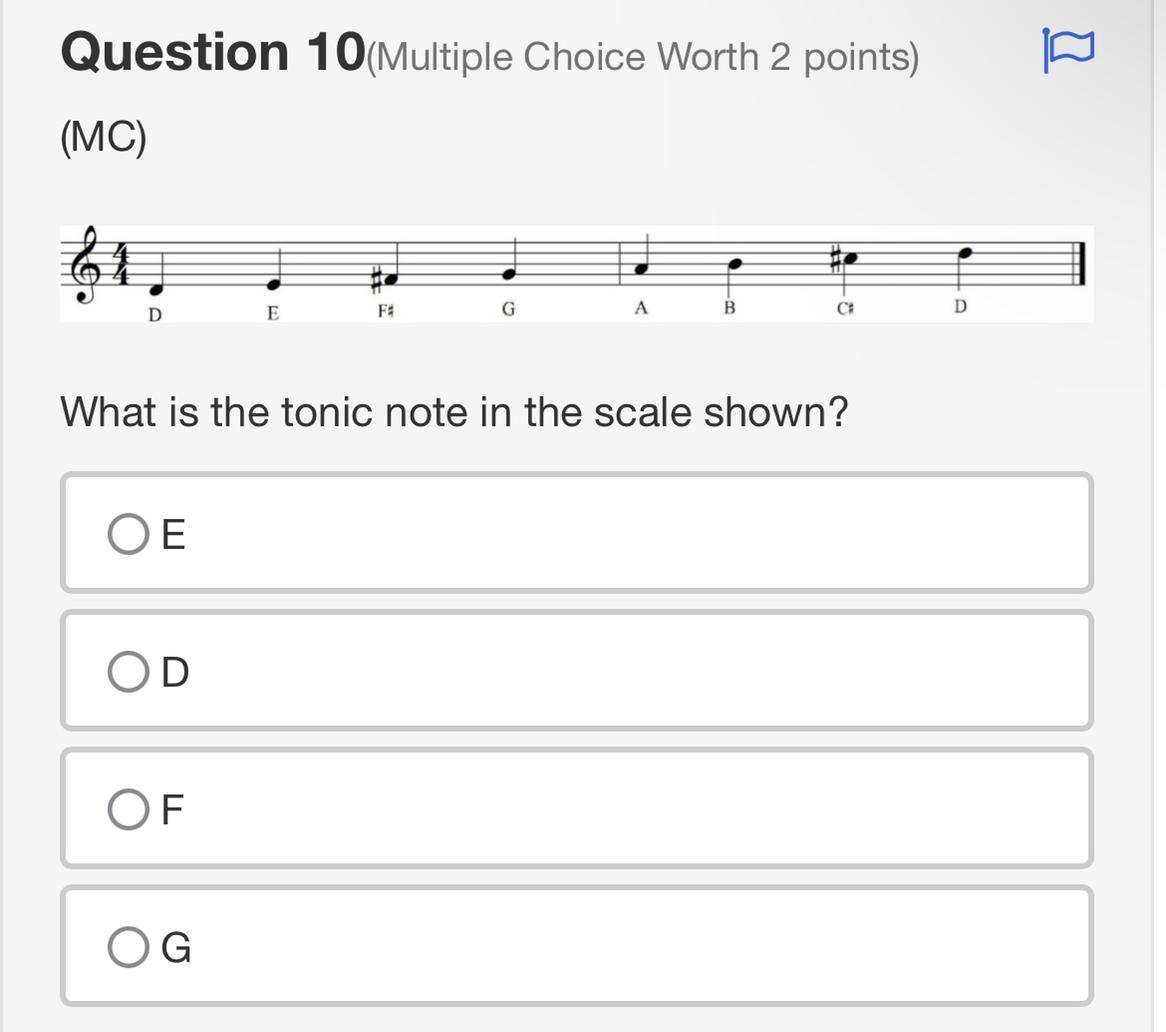Click the C-sharp note on the staff
Screen dimensions: 1166x1032
(x=852, y=259)
